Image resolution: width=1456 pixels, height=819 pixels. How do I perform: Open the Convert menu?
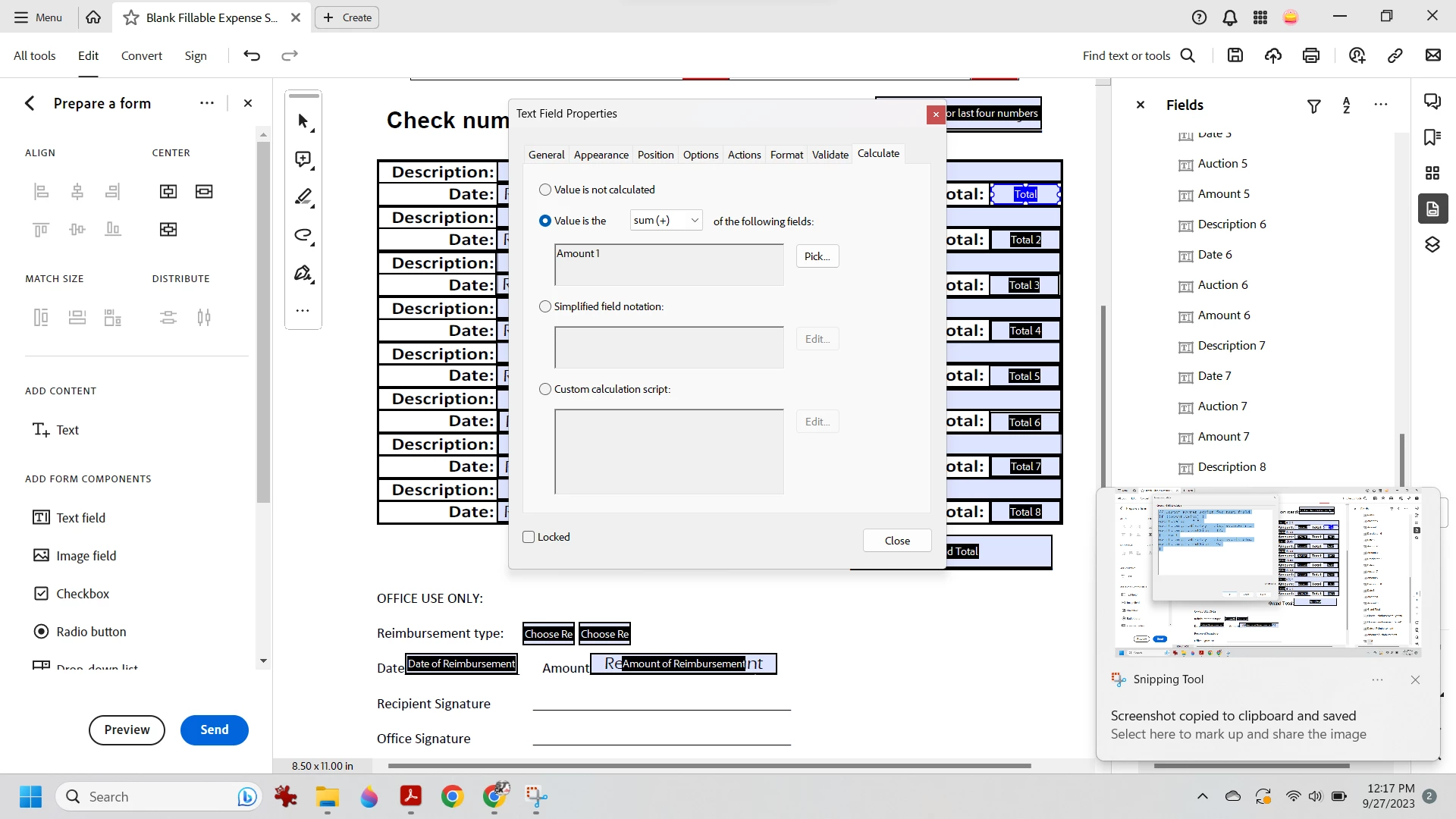pos(141,55)
